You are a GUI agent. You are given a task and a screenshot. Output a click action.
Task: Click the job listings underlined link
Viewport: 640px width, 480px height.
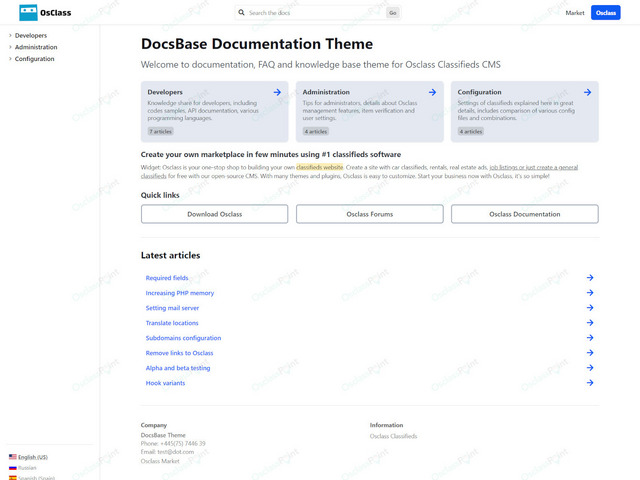533,167
